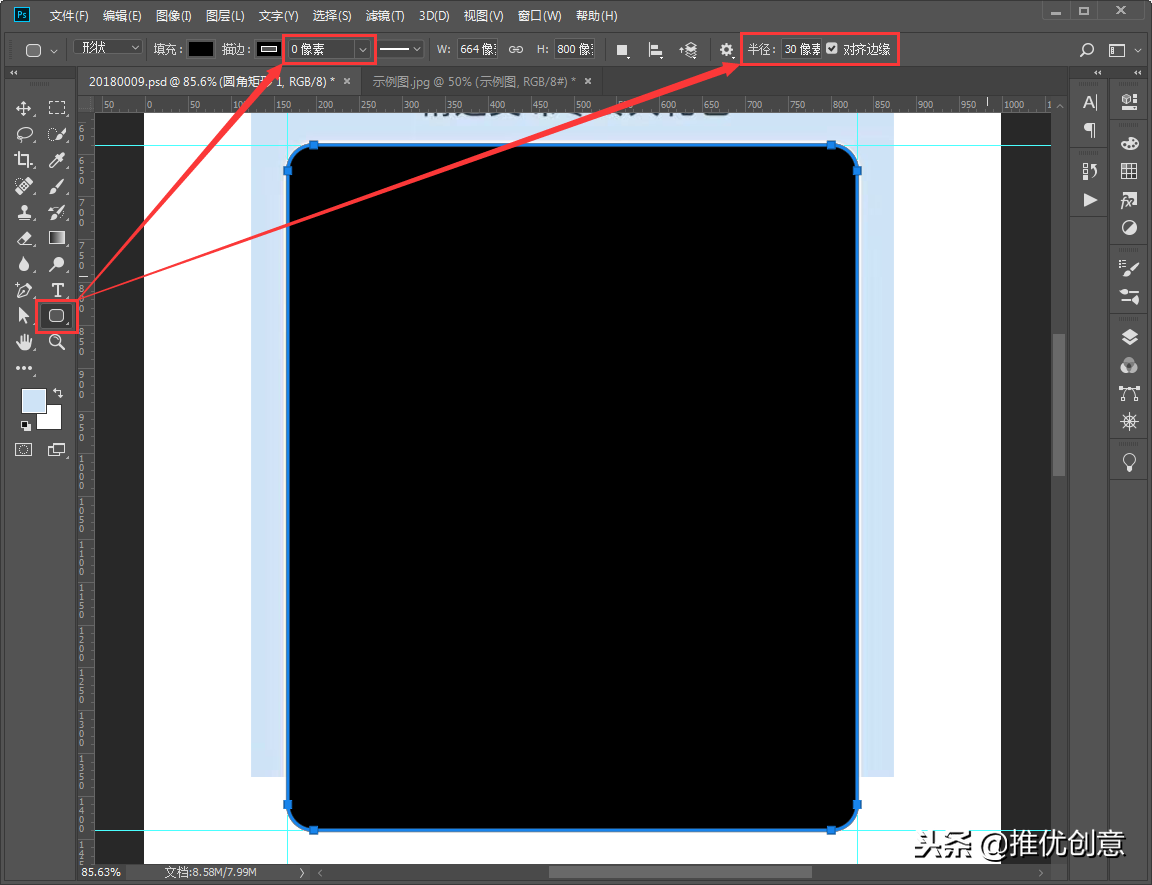
Task: Swap foreground and background colors
Action: pos(58,393)
